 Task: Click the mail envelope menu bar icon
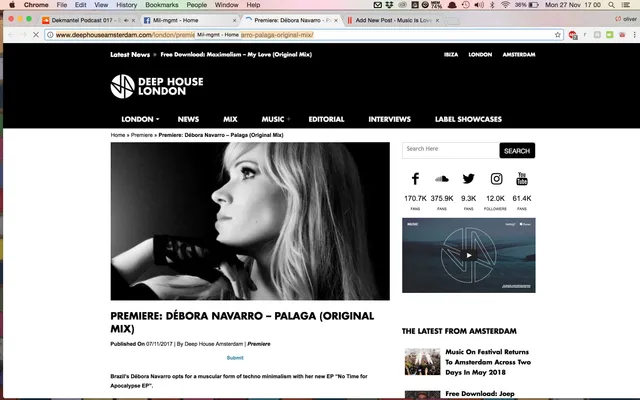[378, 5]
